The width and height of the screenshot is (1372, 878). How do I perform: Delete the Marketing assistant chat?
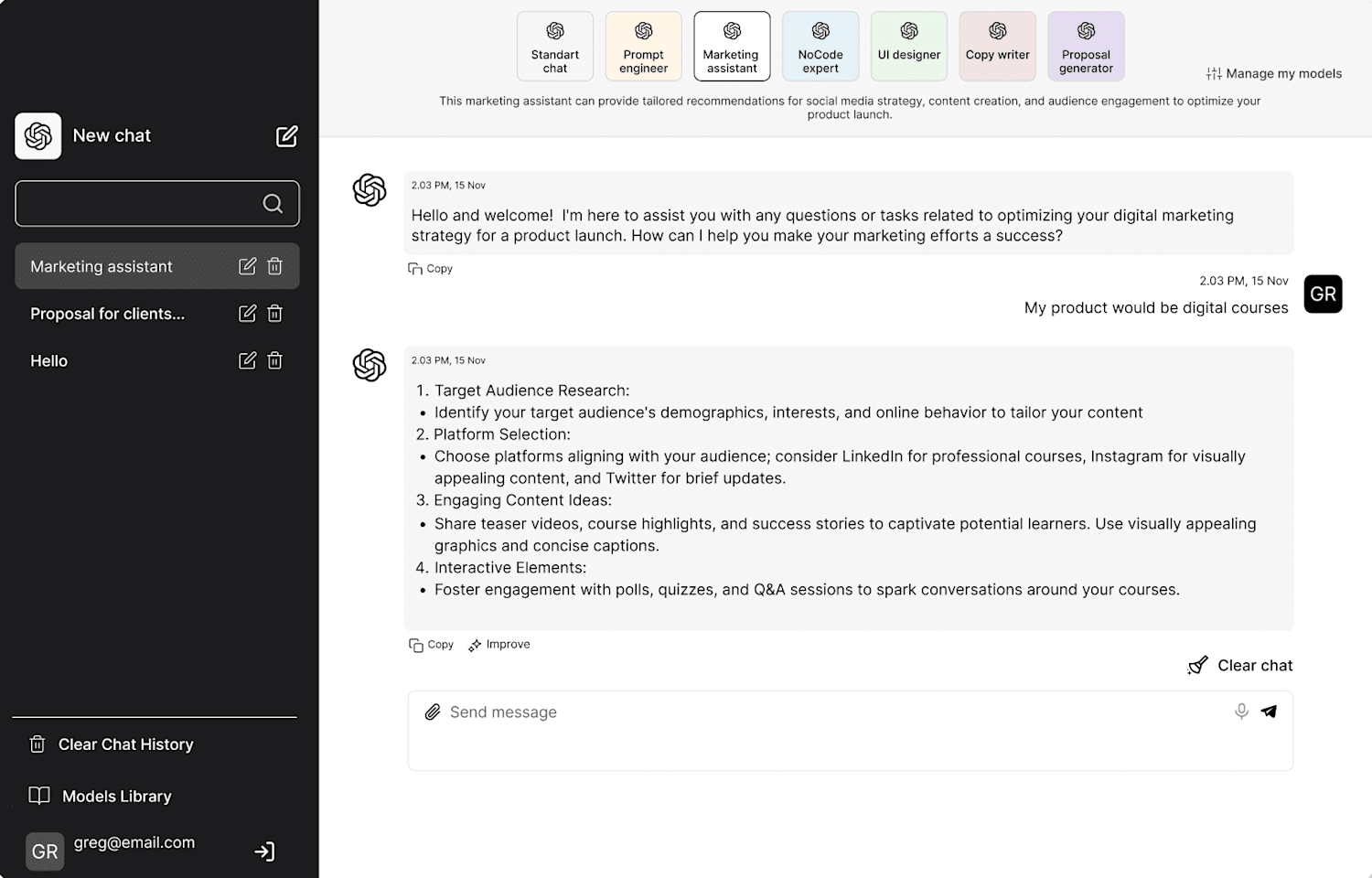pyautogui.click(x=274, y=266)
